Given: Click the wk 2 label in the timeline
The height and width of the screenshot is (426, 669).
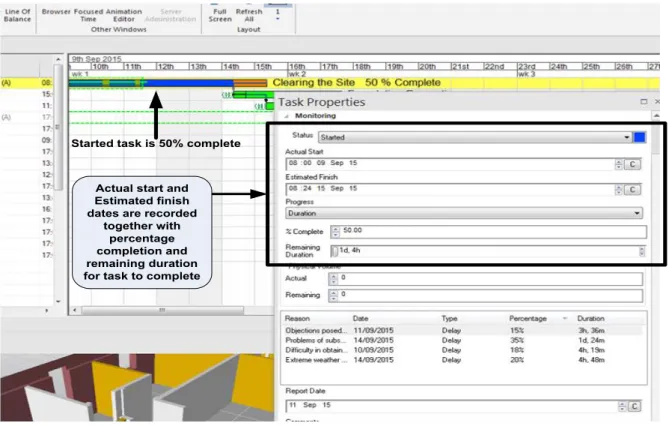Looking at the screenshot, I should point(297,74).
